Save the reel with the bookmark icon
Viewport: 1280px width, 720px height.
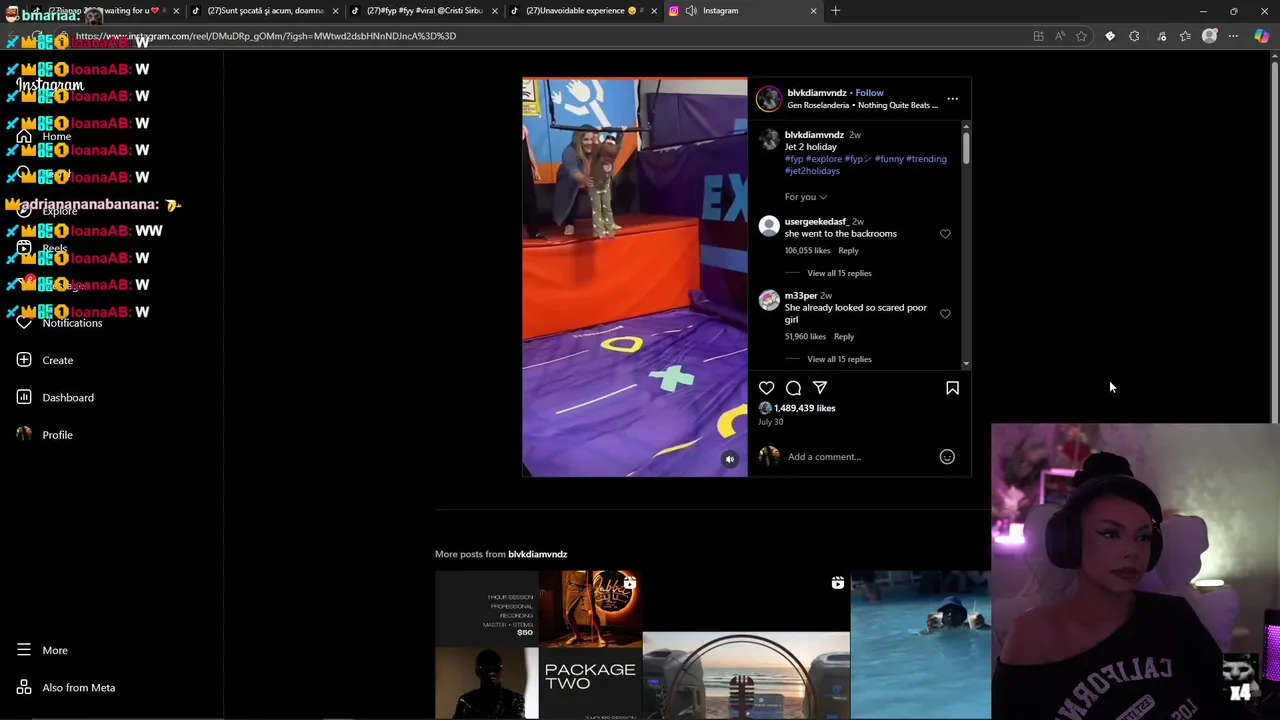952,388
